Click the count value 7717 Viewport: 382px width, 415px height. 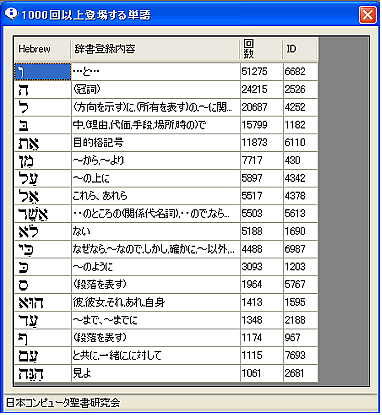[262, 161]
